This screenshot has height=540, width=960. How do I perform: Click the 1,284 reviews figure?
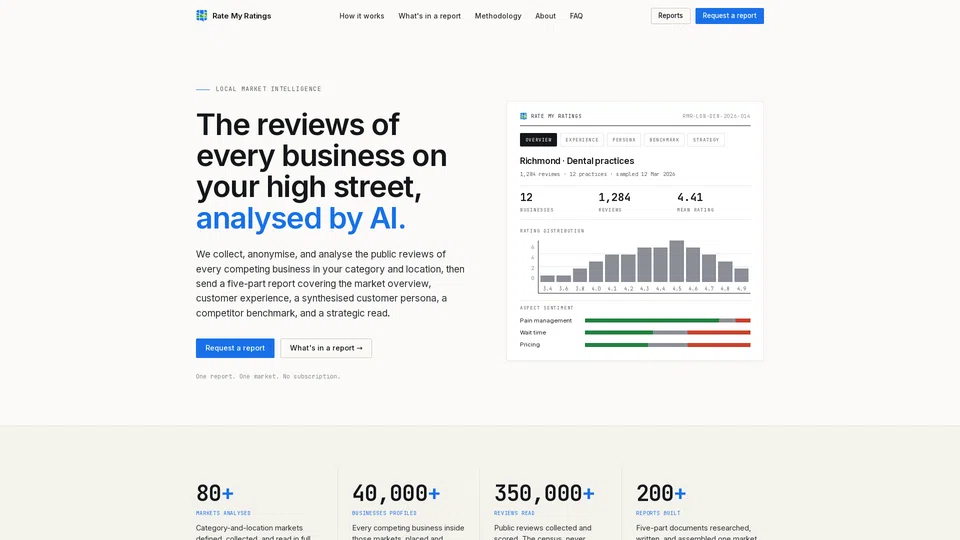pyautogui.click(x=614, y=197)
